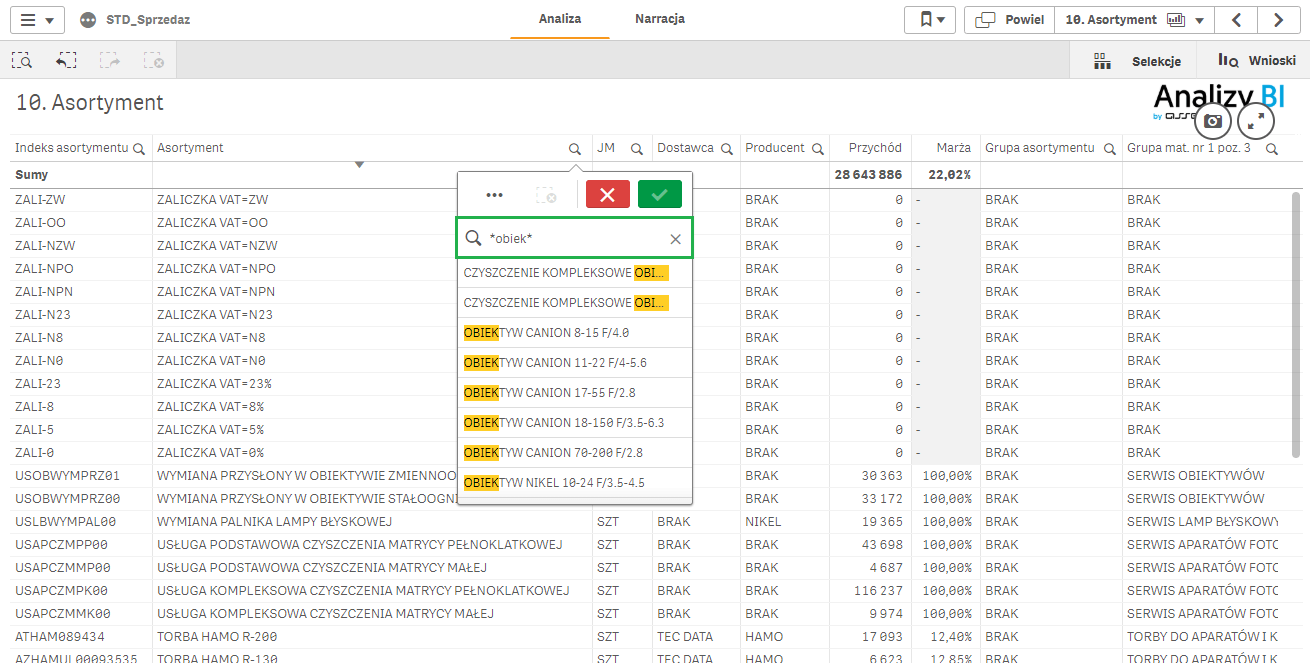Switch to the Analiza tab
Viewport: 1311px width, 663px height.
pos(560,19)
